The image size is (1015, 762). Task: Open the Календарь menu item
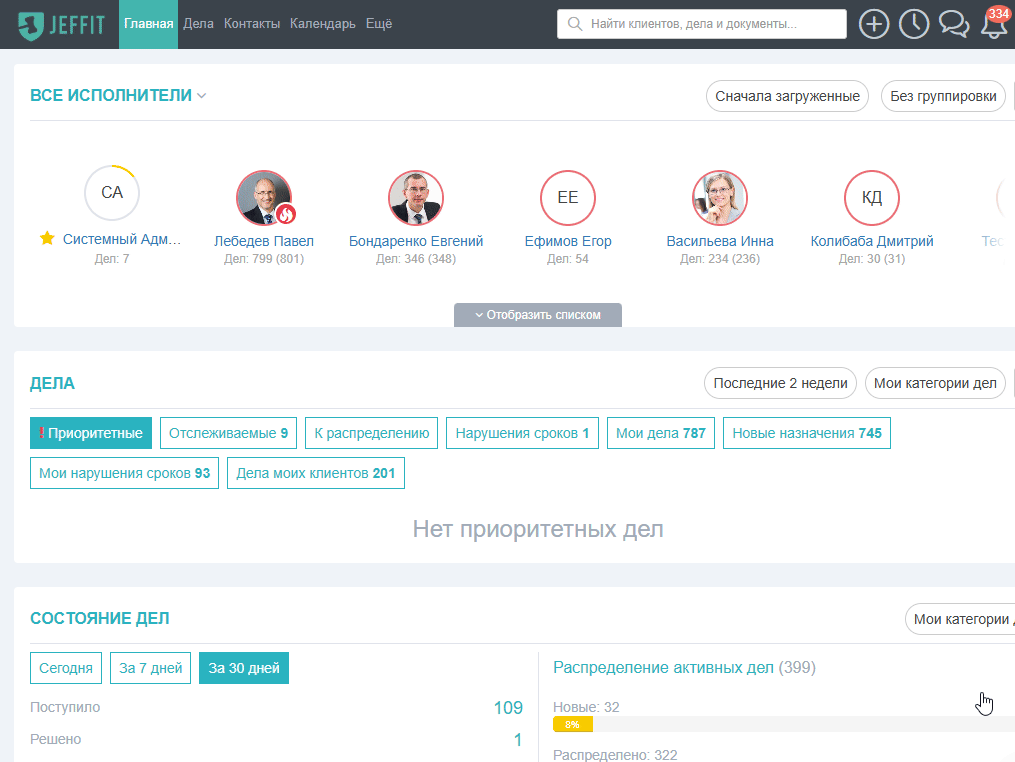(322, 23)
